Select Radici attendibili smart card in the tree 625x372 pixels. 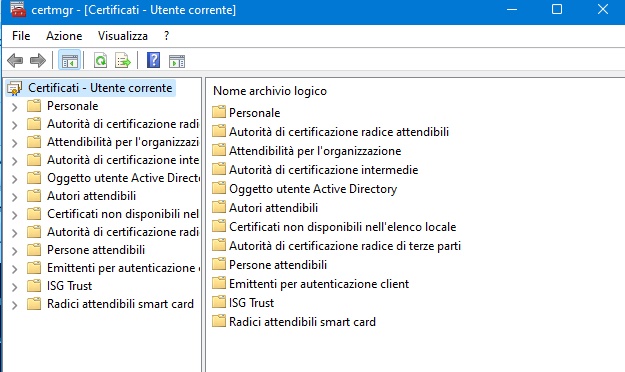point(120,304)
